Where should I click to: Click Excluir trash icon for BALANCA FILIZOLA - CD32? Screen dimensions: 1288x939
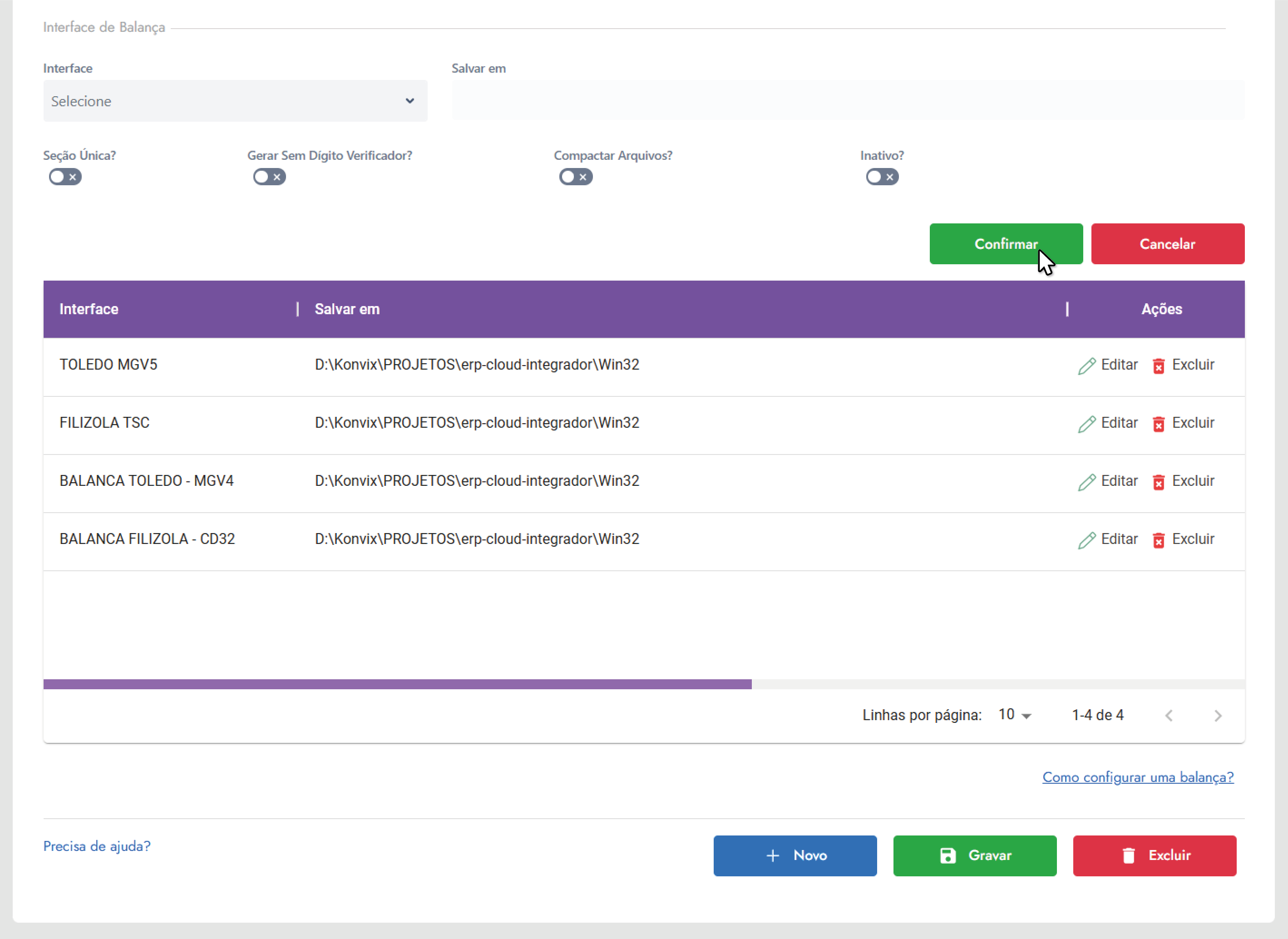pos(1158,540)
